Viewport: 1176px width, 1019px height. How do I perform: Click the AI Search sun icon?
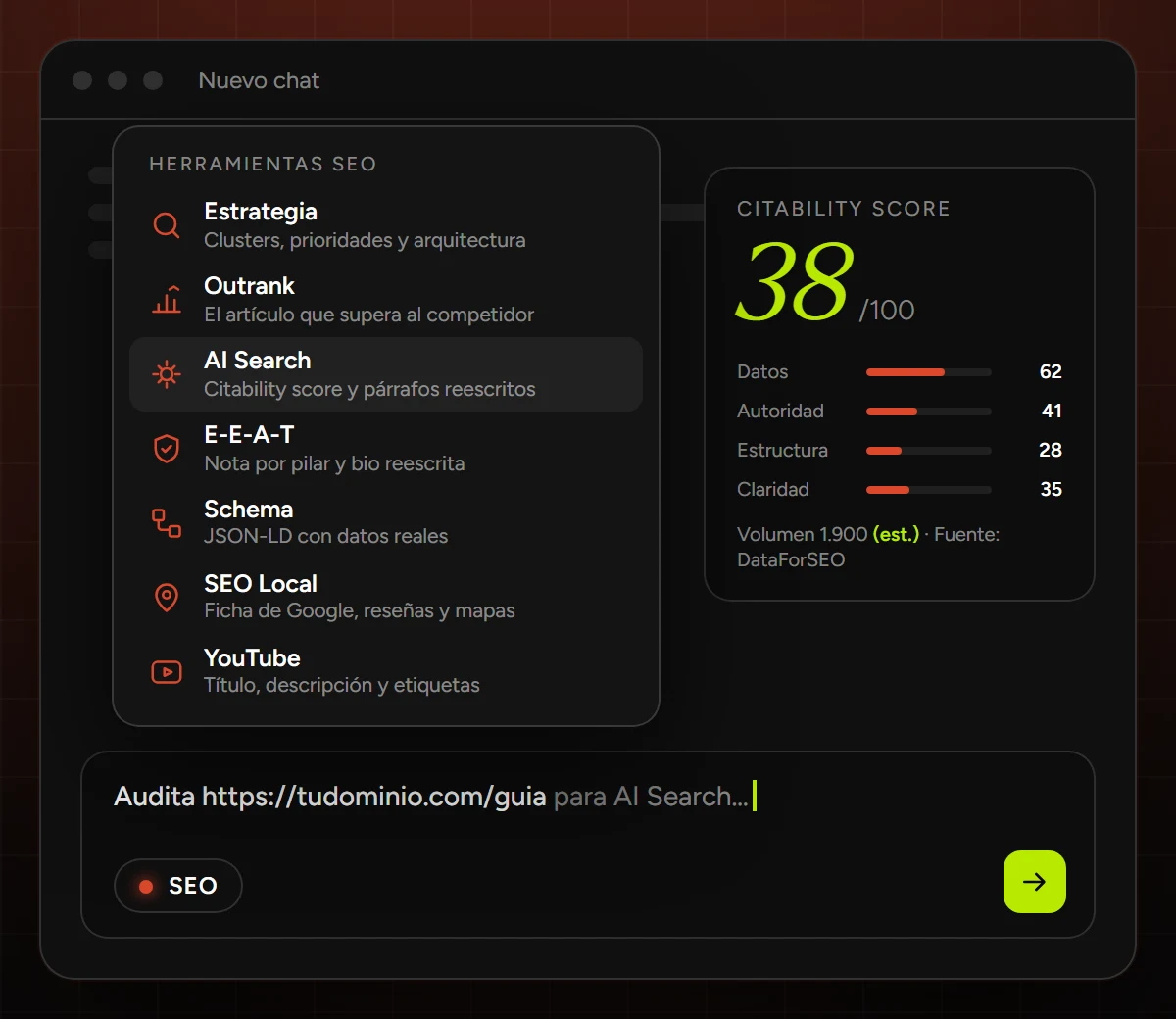167,374
